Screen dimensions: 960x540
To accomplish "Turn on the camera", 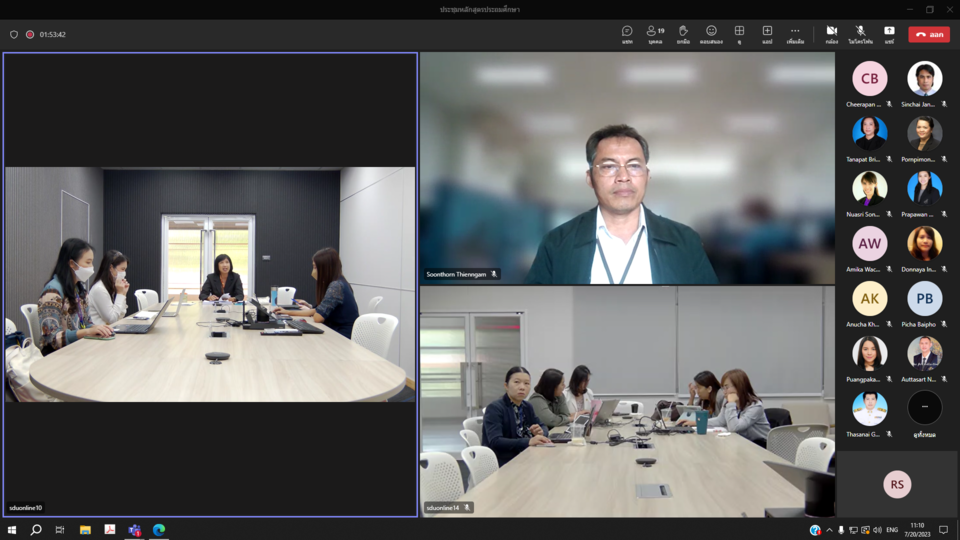I will 831,34.
